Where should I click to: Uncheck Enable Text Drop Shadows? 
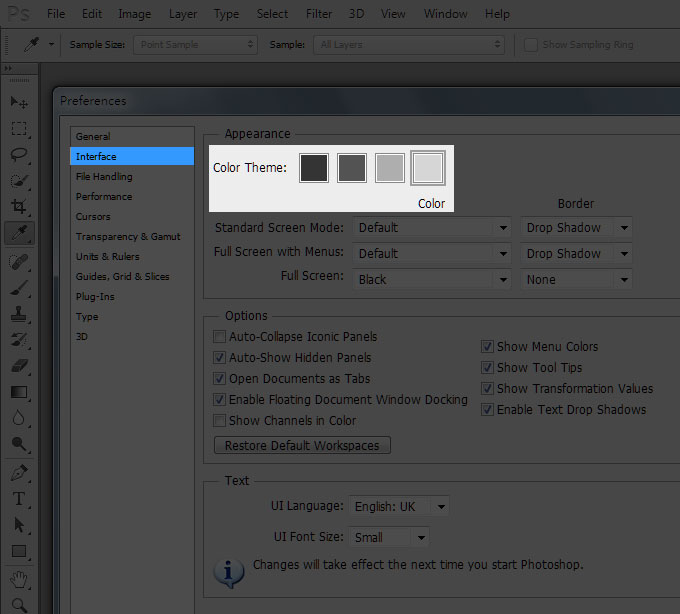click(x=487, y=409)
